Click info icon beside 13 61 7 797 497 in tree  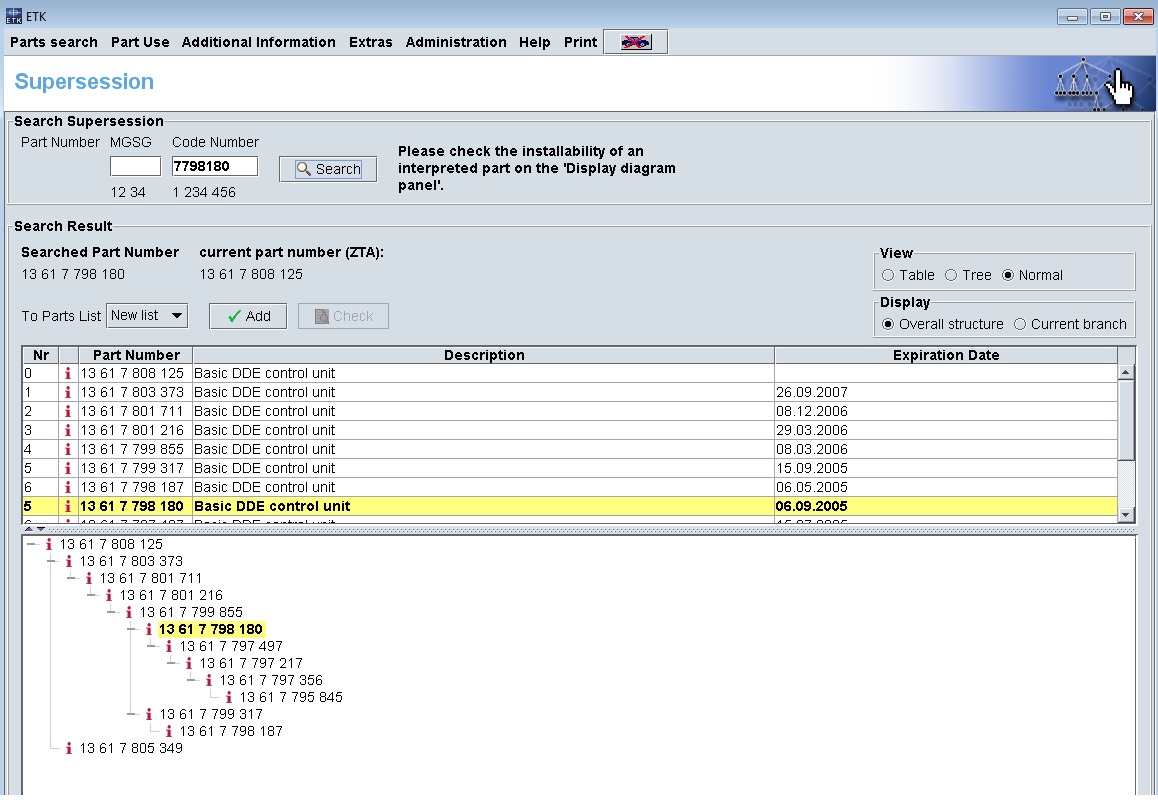(x=168, y=646)
